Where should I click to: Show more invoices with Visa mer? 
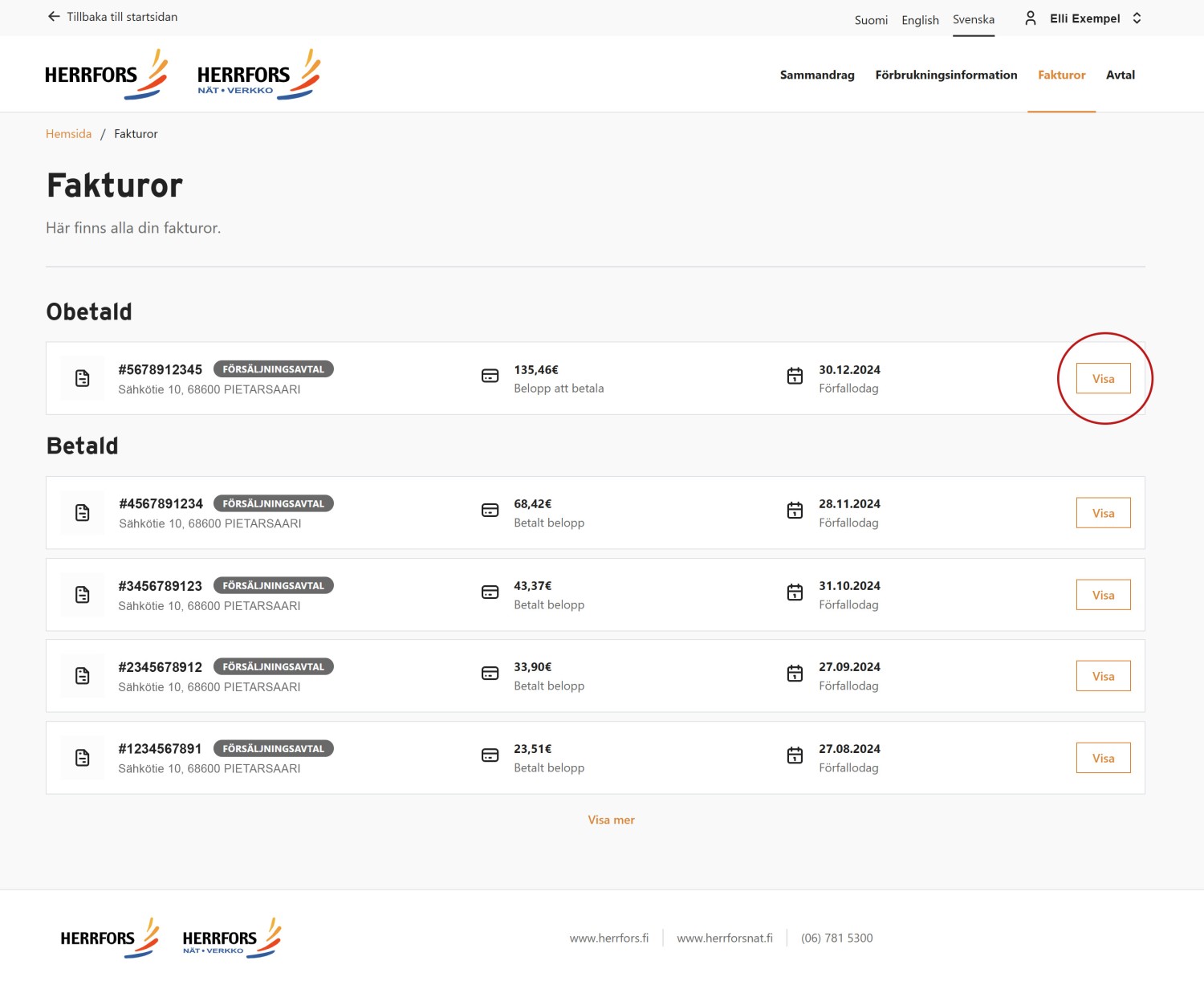tap(611, 820)
